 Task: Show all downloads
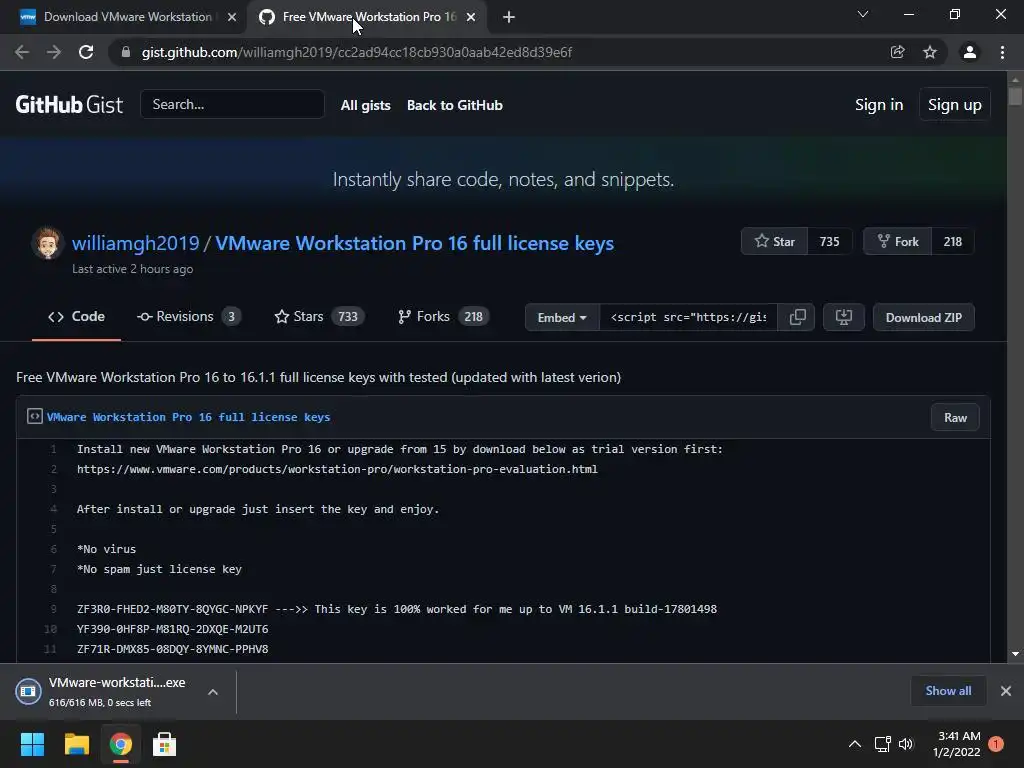(948, 691)
